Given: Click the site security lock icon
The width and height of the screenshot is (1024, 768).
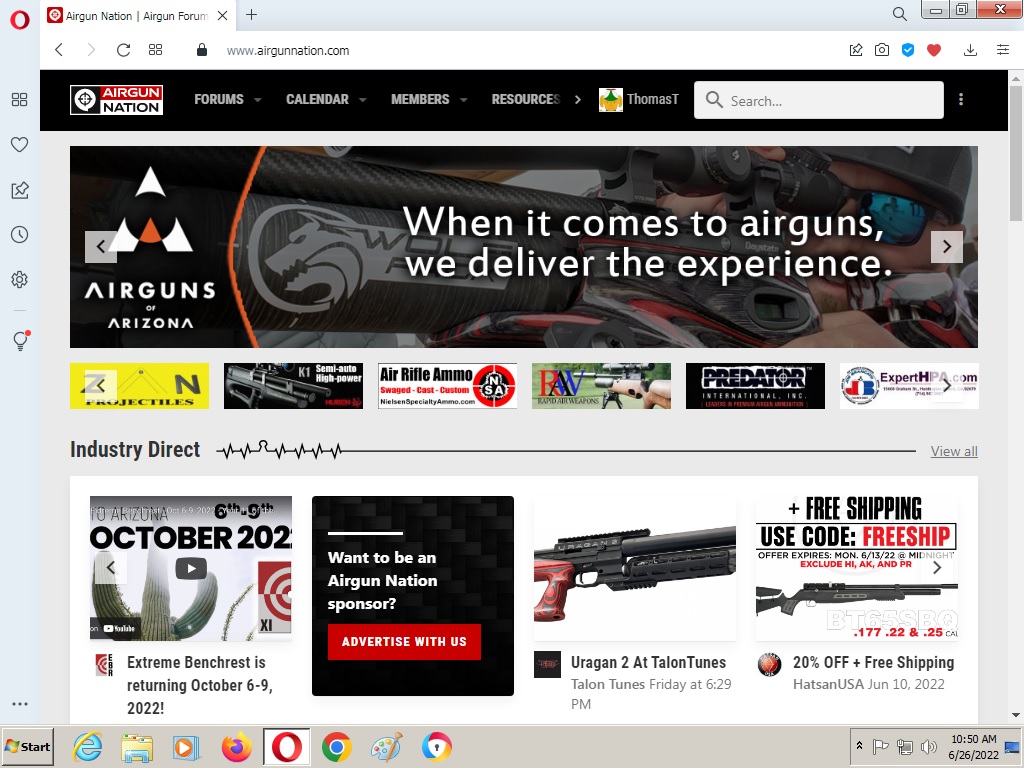Looking at the screenshot, I should [x=202, y=50].
